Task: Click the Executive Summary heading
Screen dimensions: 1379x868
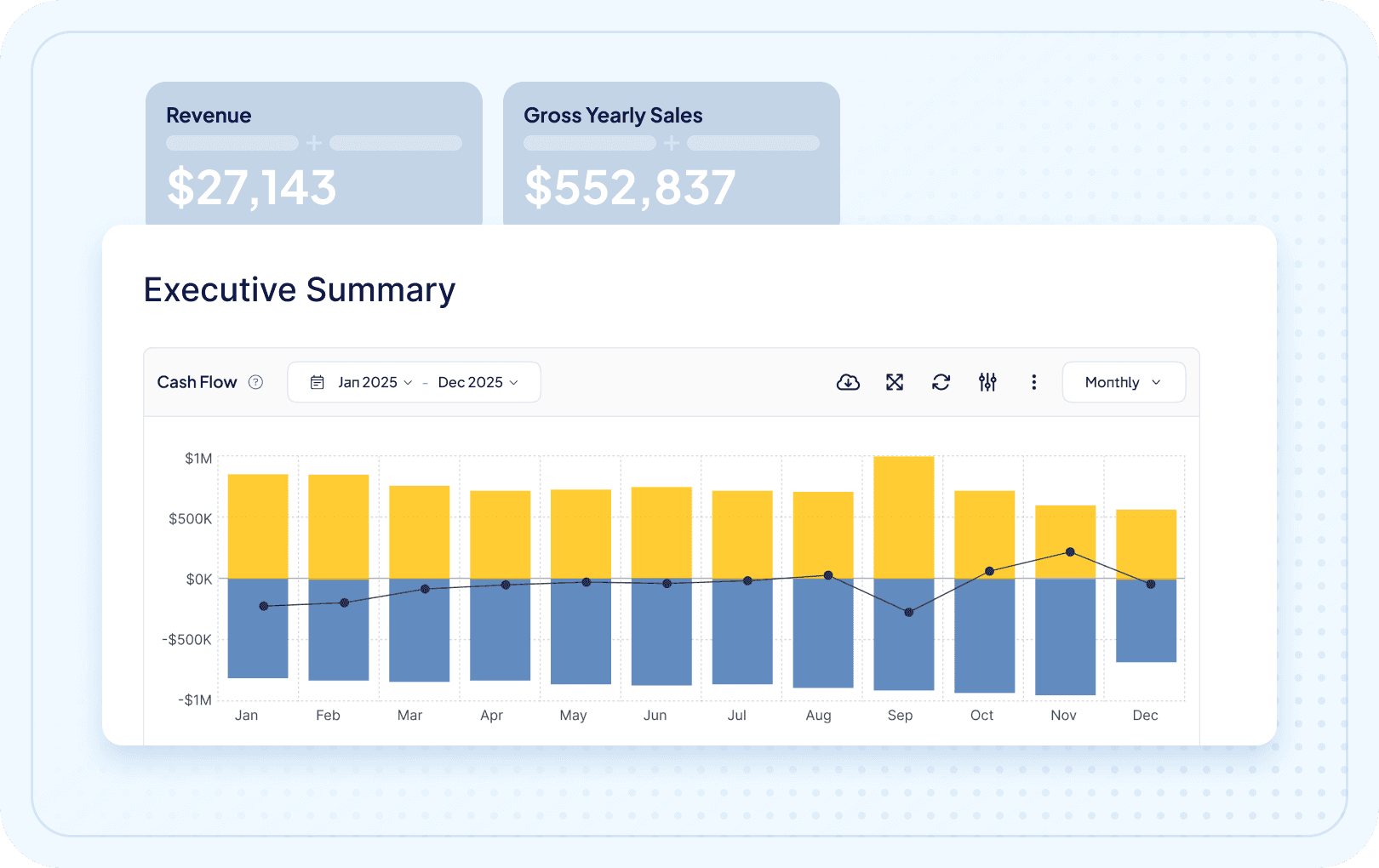Action: click(300, 290)
